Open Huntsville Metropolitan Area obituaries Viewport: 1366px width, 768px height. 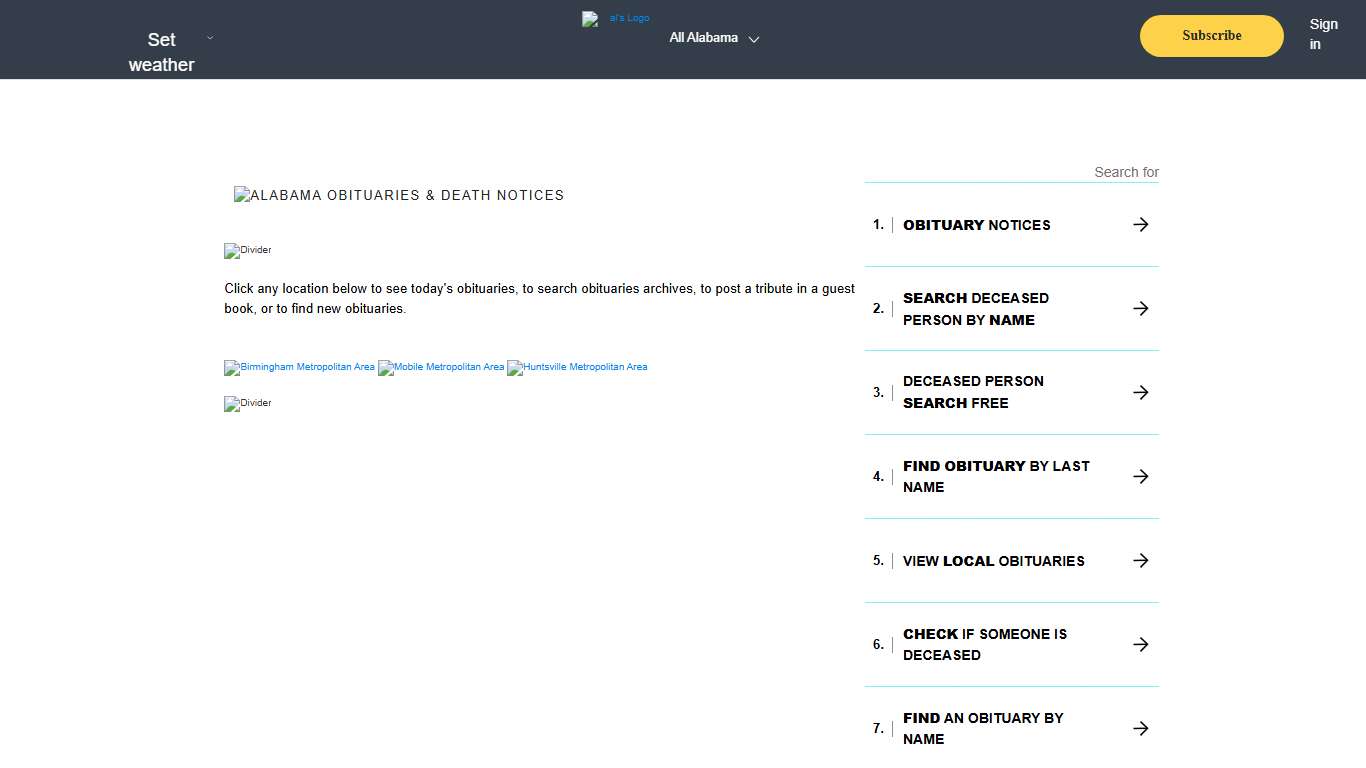coord(577,367)
